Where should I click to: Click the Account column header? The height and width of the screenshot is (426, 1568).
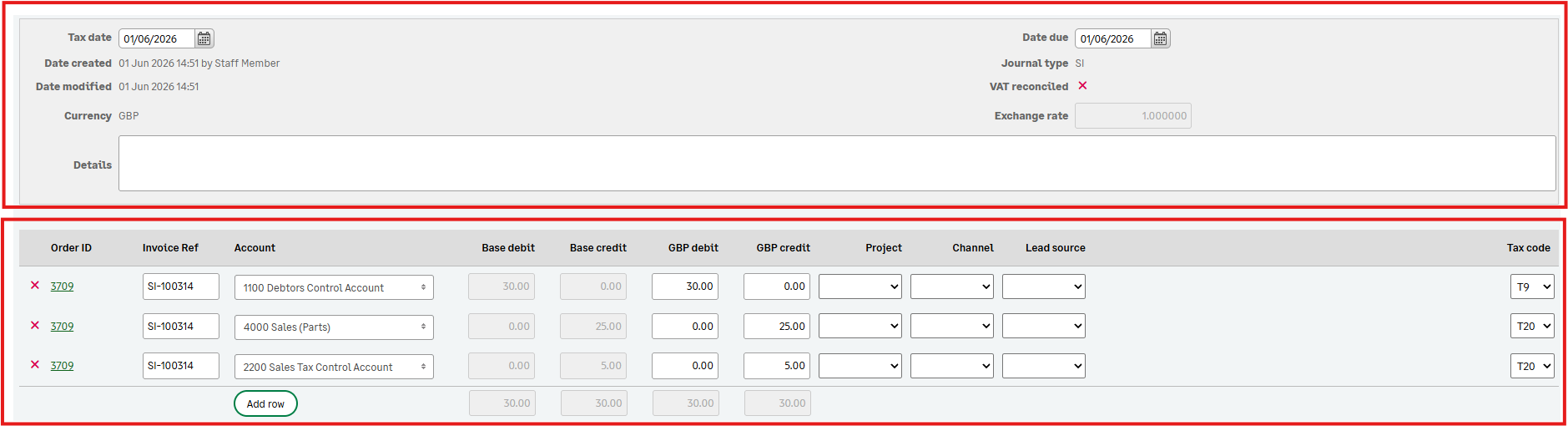point(255,248)
